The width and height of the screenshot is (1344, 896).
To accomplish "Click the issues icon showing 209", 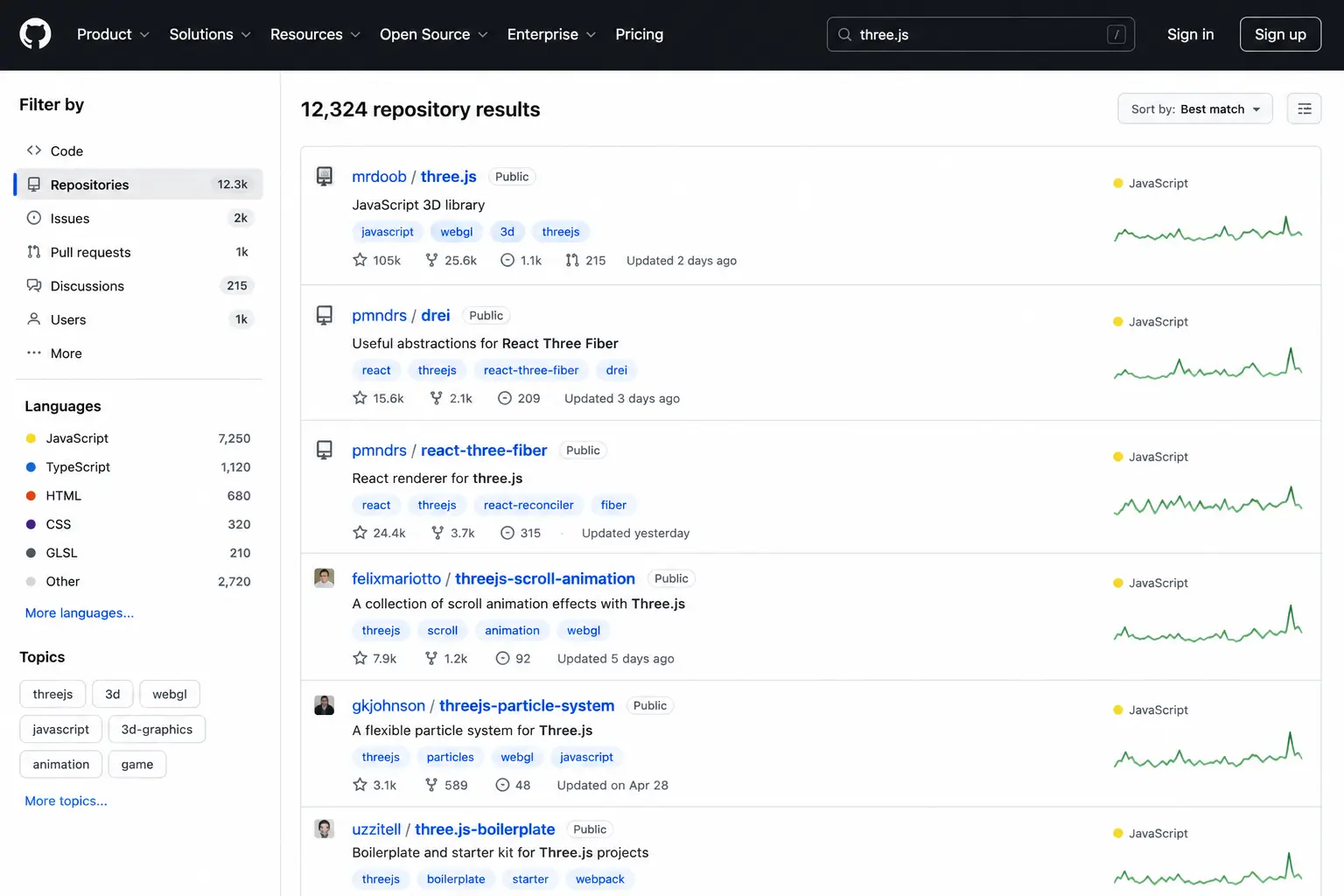I will click(x=505, y=398).
